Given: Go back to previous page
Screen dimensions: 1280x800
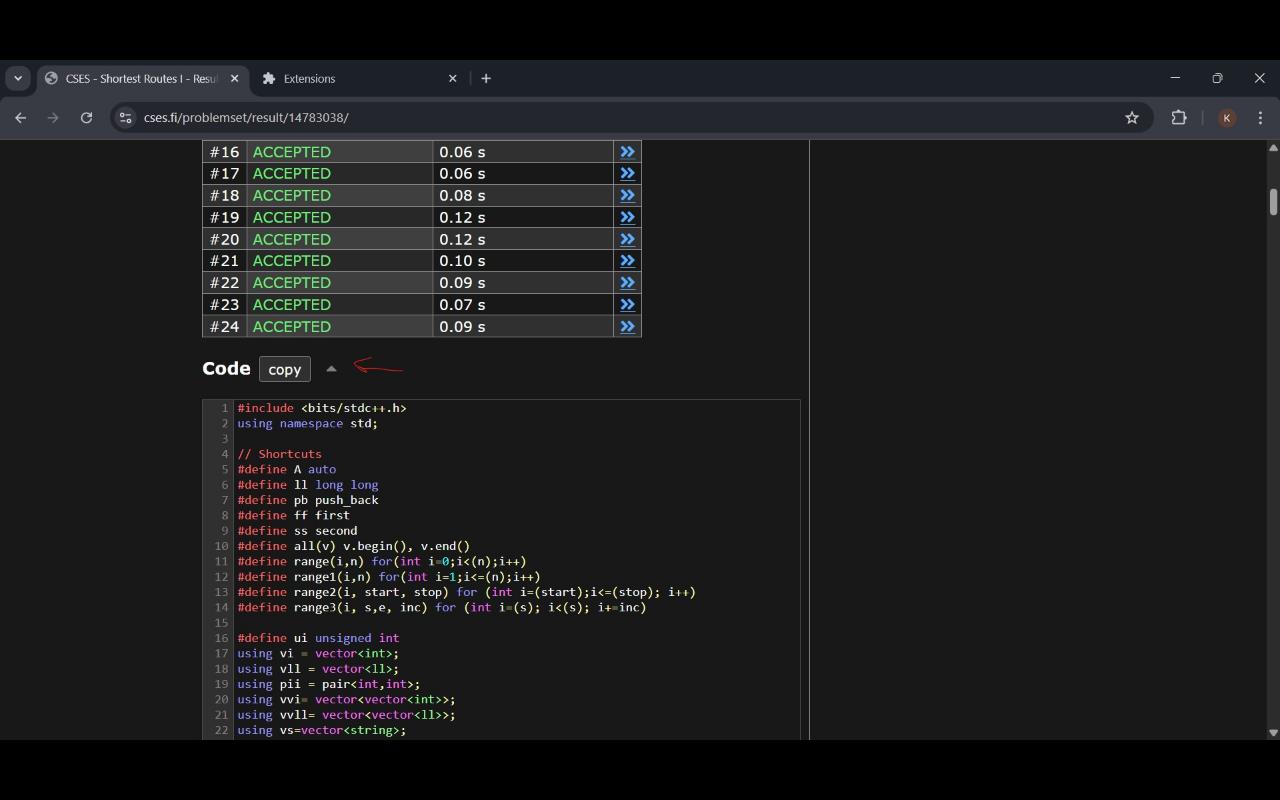Looking at the screenshot, I should point(21,118).
